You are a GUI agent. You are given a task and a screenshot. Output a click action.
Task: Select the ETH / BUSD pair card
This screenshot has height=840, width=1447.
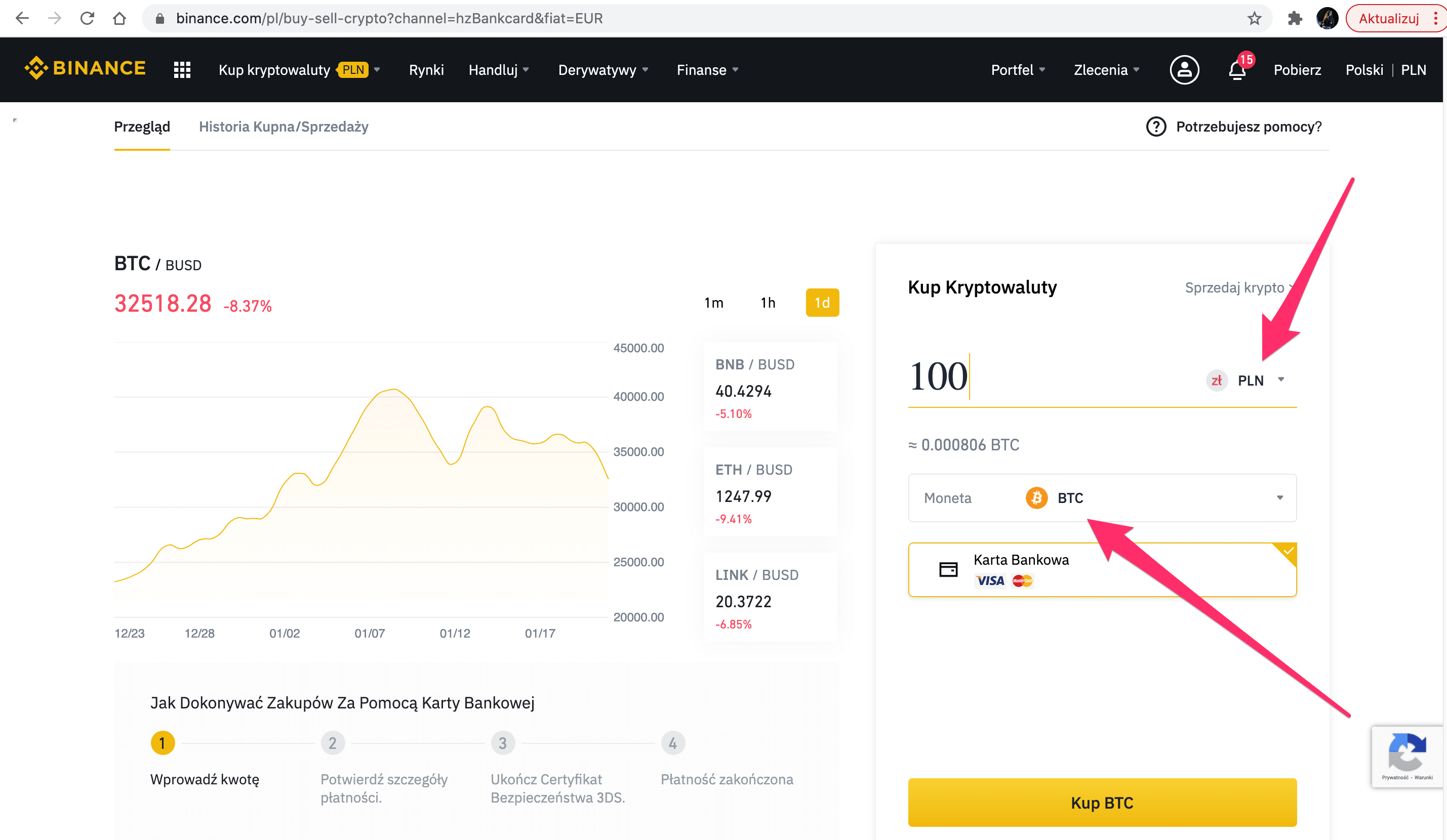click(x=770, y=492)
